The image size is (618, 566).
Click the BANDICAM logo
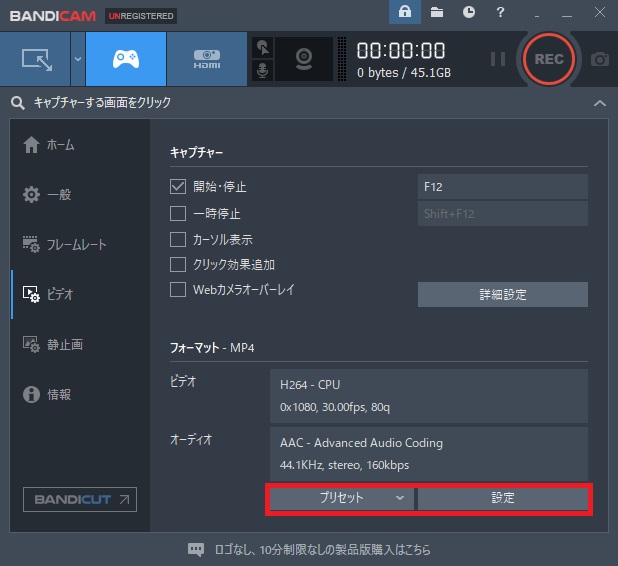click(53, 16)
